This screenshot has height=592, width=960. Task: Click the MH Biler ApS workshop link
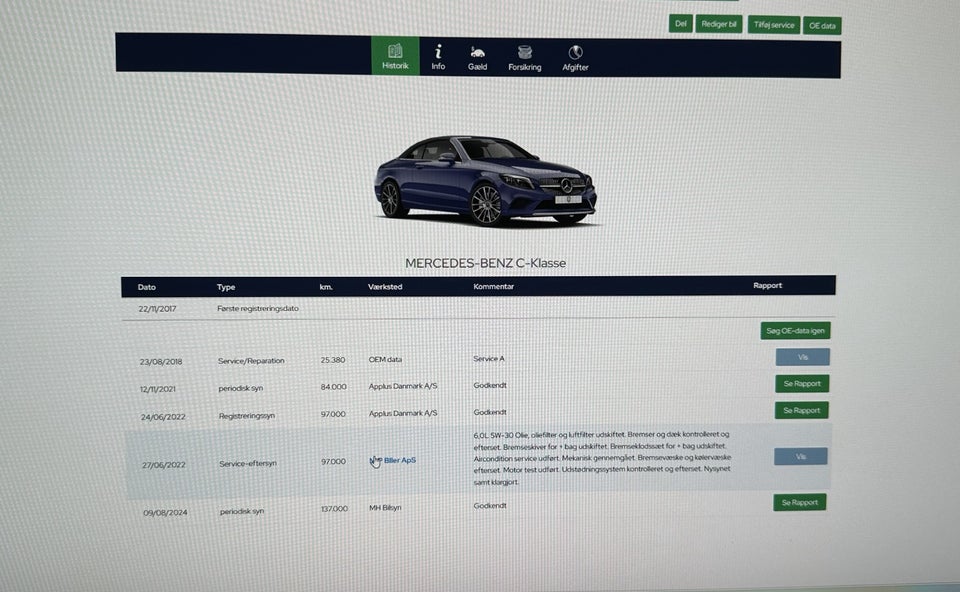395,460
